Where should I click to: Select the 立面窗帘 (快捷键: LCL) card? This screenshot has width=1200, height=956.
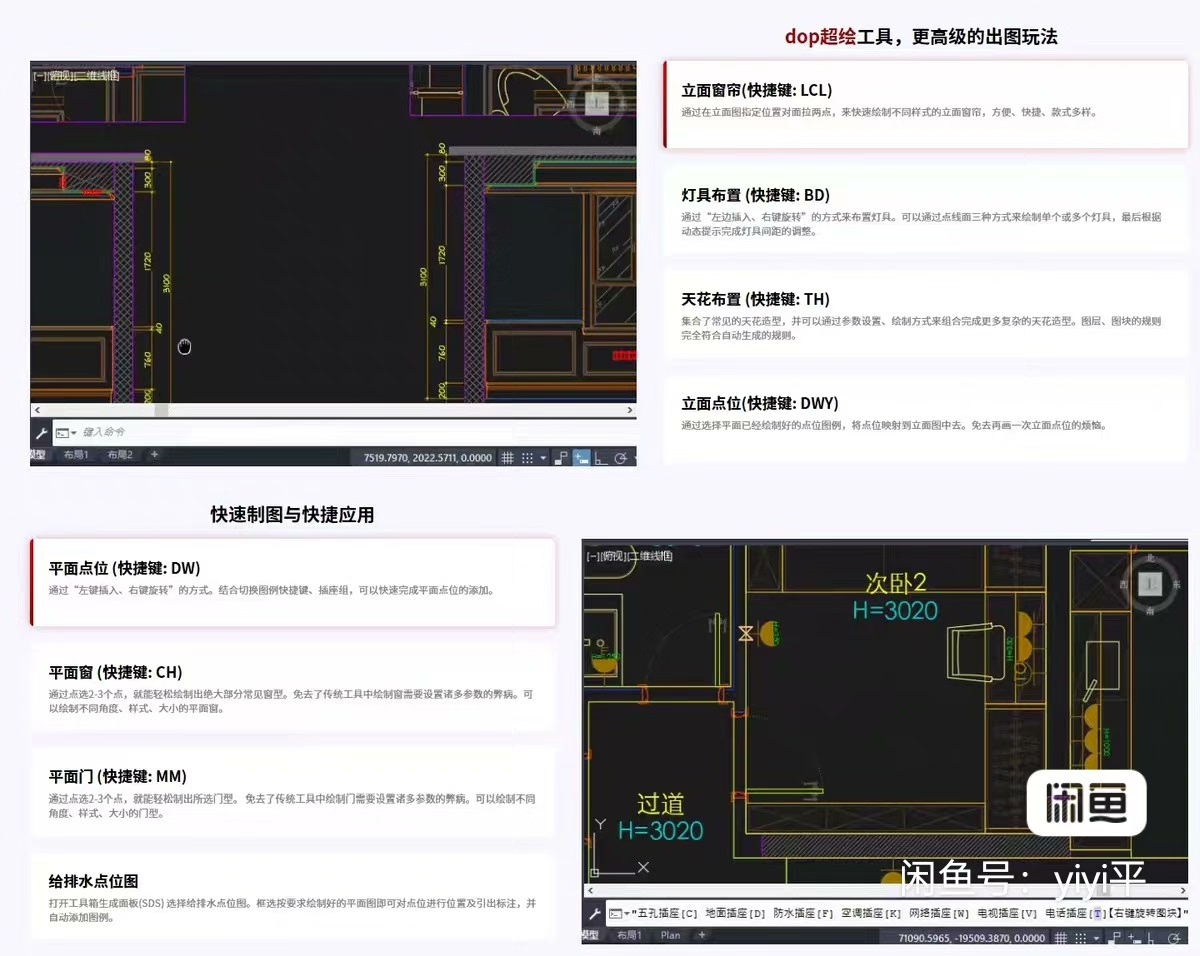tap(926, 104)
